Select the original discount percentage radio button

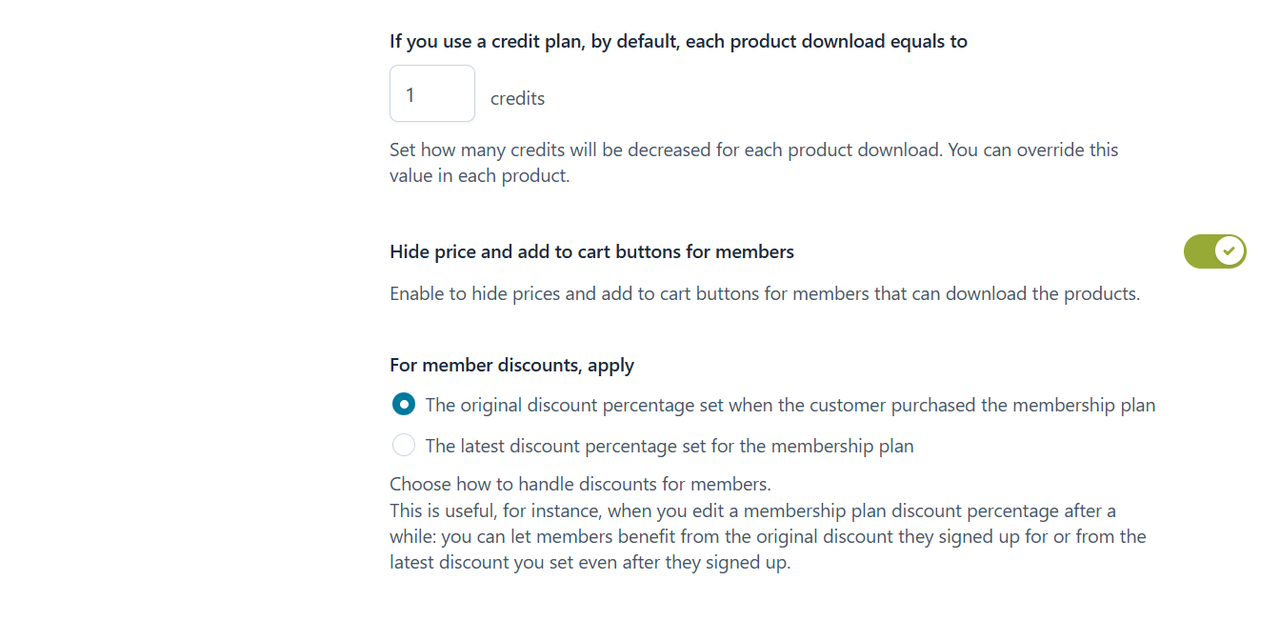tap(404, 405)
